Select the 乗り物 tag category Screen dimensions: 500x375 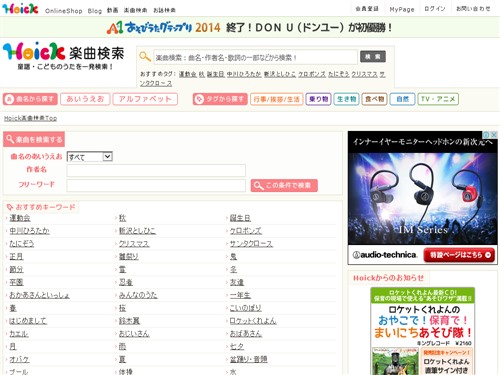(318, 99)
